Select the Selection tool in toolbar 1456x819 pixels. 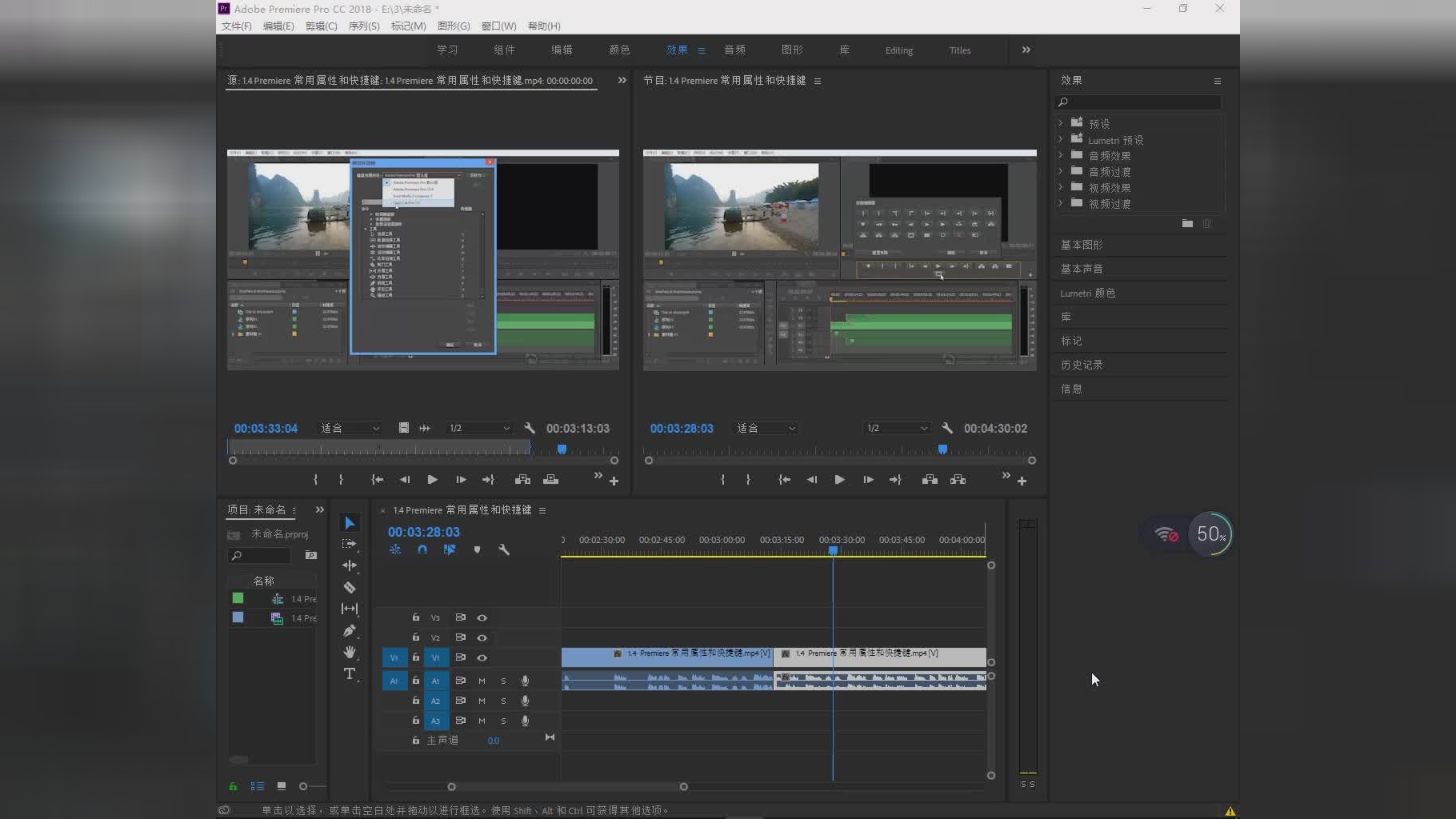coord(350,523)
